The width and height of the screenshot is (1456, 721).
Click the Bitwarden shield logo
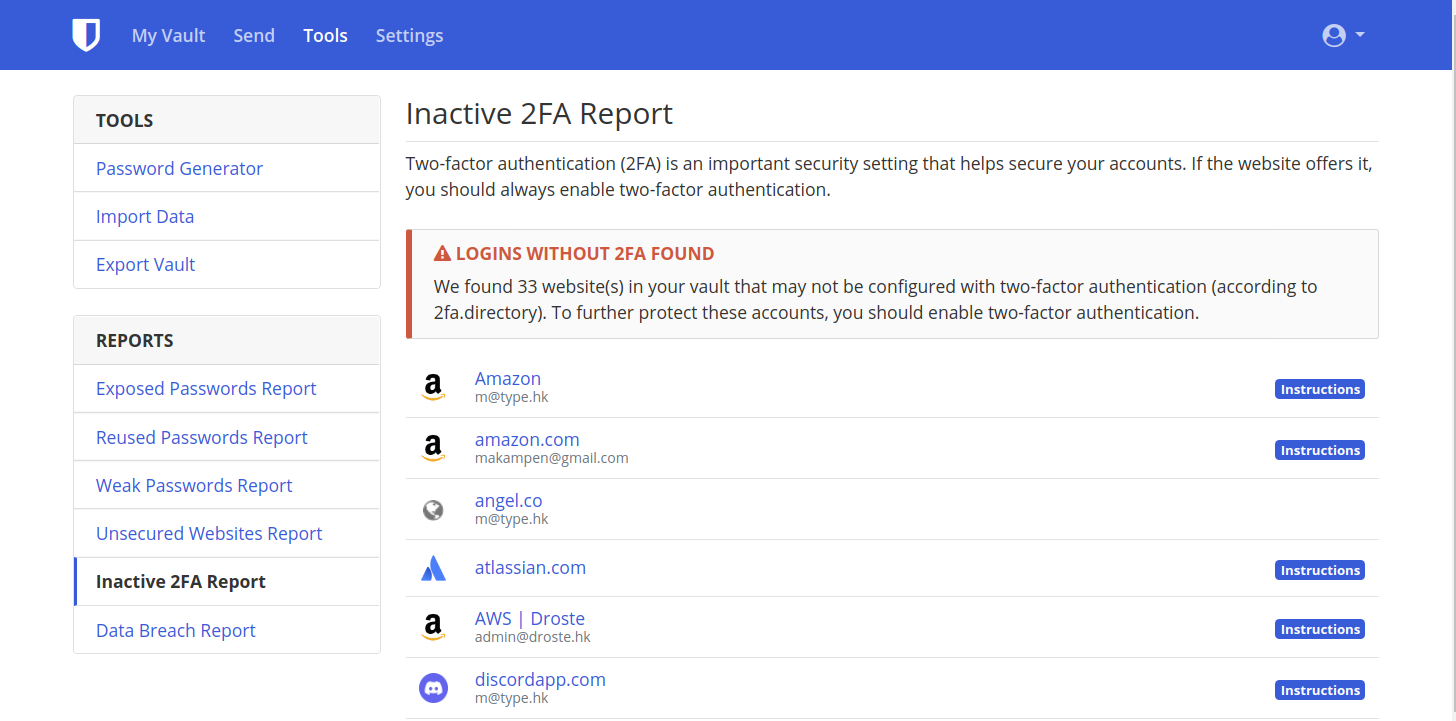[x=86, y=35]
